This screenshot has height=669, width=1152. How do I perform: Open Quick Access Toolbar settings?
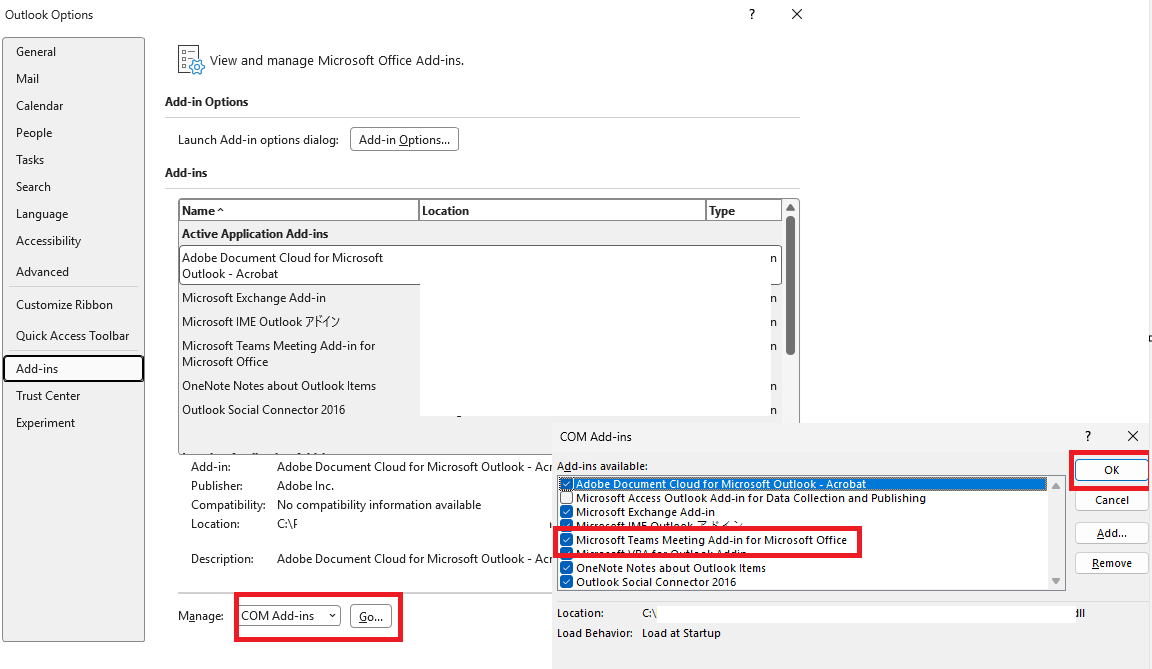click(73, 336)
